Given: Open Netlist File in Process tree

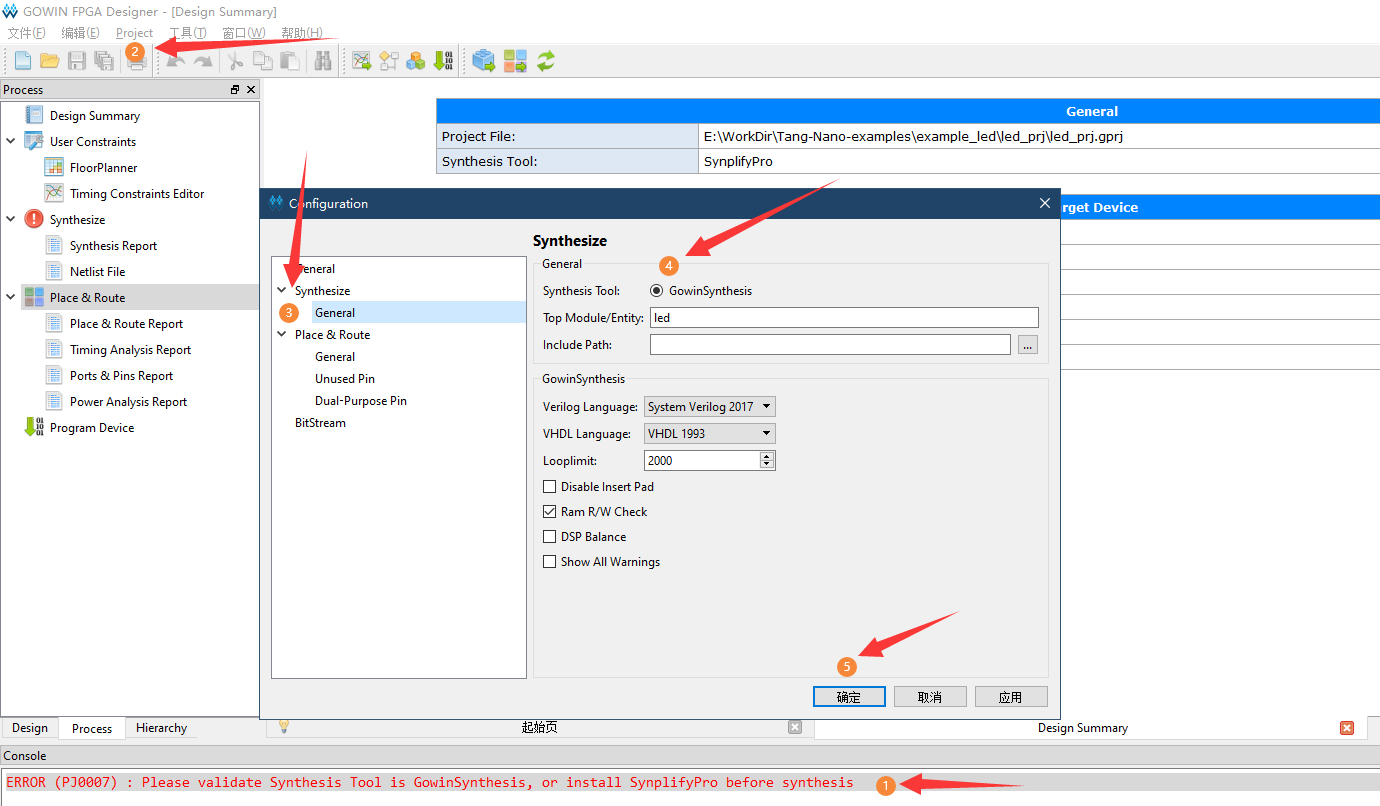Looking at the screenshot, I should (x=97, y=272).
